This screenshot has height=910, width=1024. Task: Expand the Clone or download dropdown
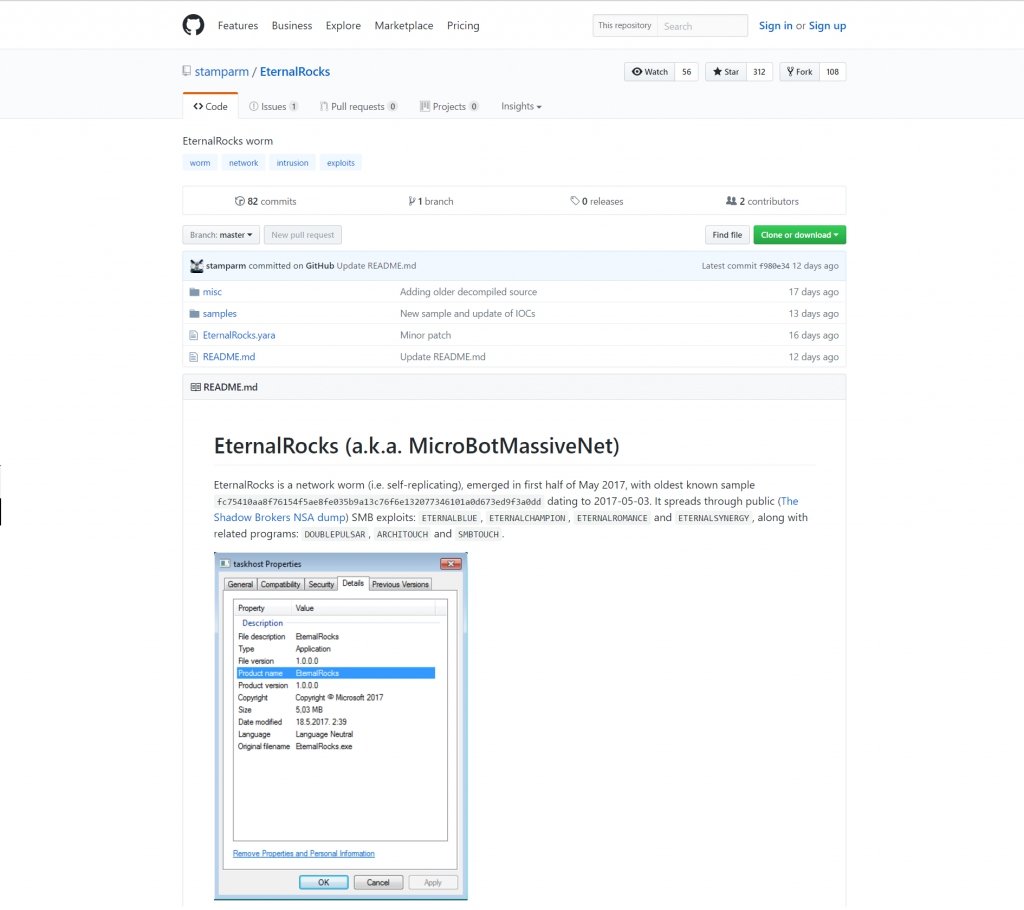point(799,235)
